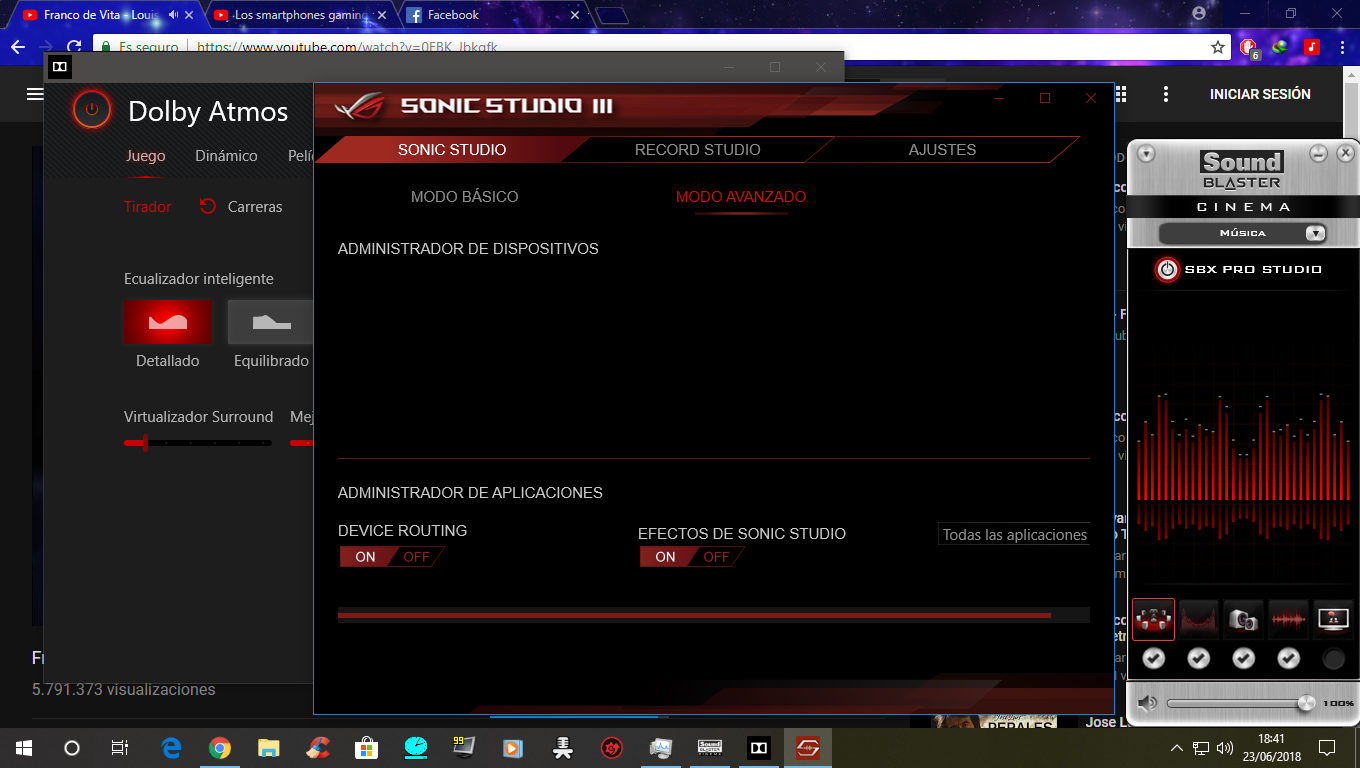Mute using the Sound Blaster speaker icon
The width and height of the screenshot is (1360, 768).
[x=1147, y=703]
